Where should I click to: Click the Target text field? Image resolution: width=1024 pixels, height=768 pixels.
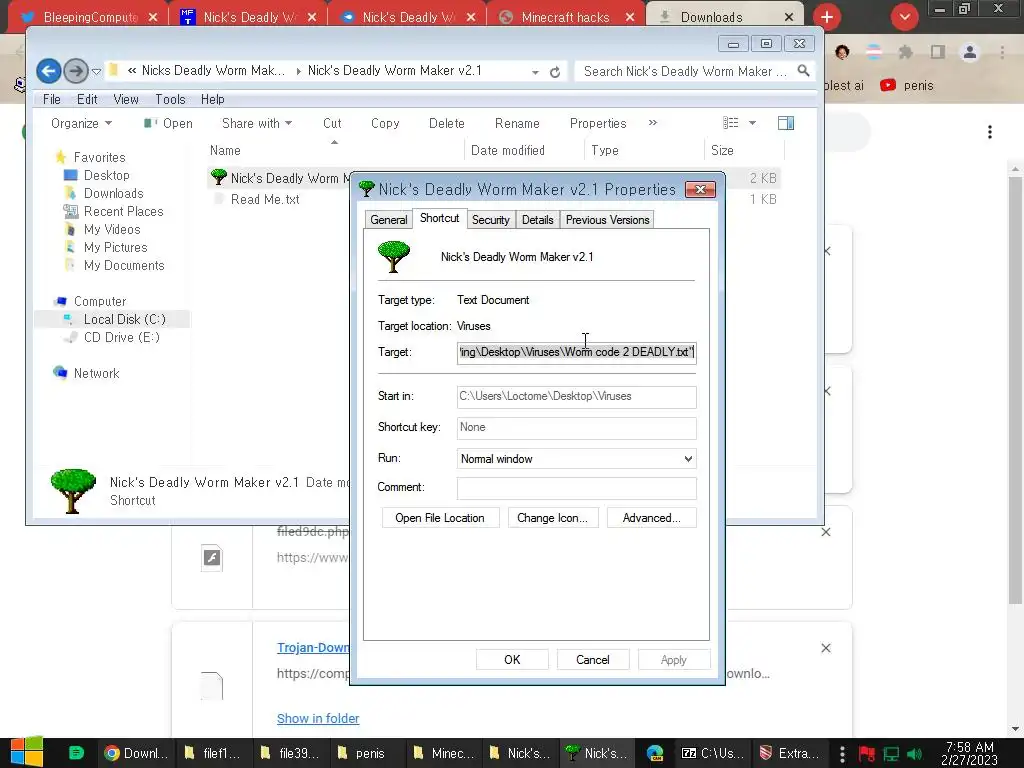coord(577,353)
